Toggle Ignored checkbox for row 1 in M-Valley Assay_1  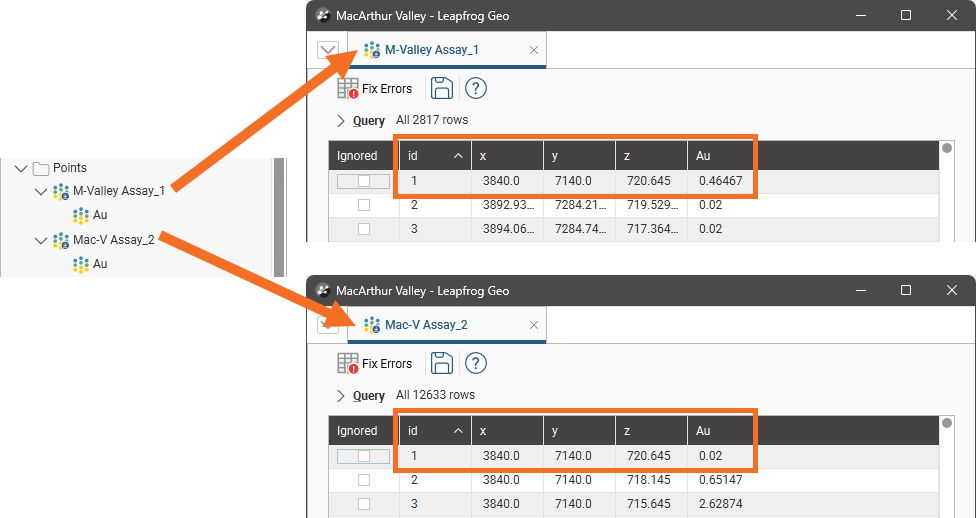(364, 181)
